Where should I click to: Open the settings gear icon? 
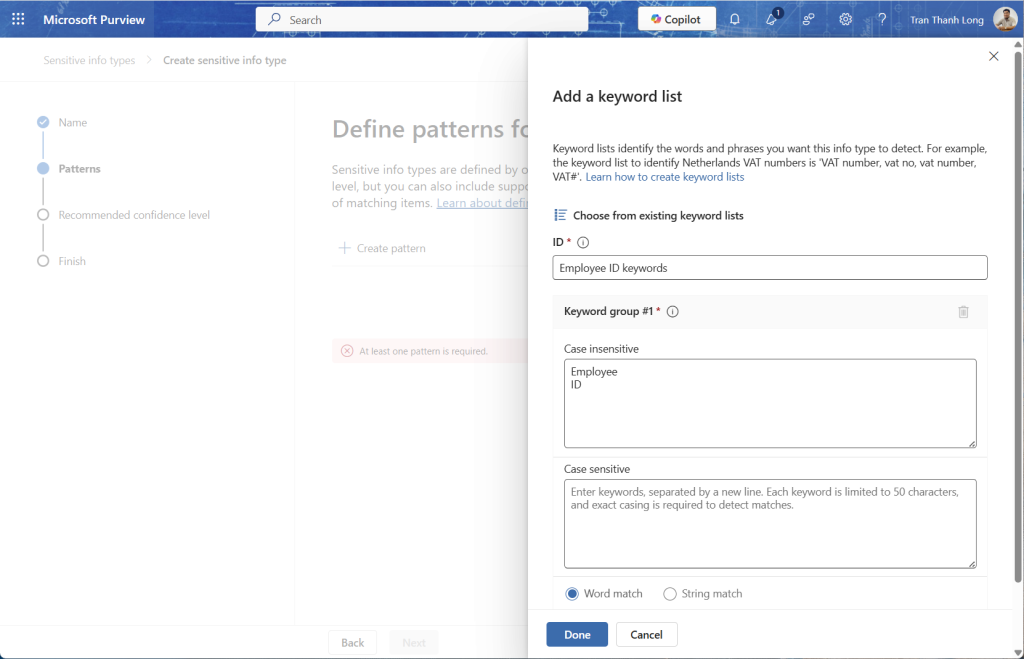coord(845,19)
